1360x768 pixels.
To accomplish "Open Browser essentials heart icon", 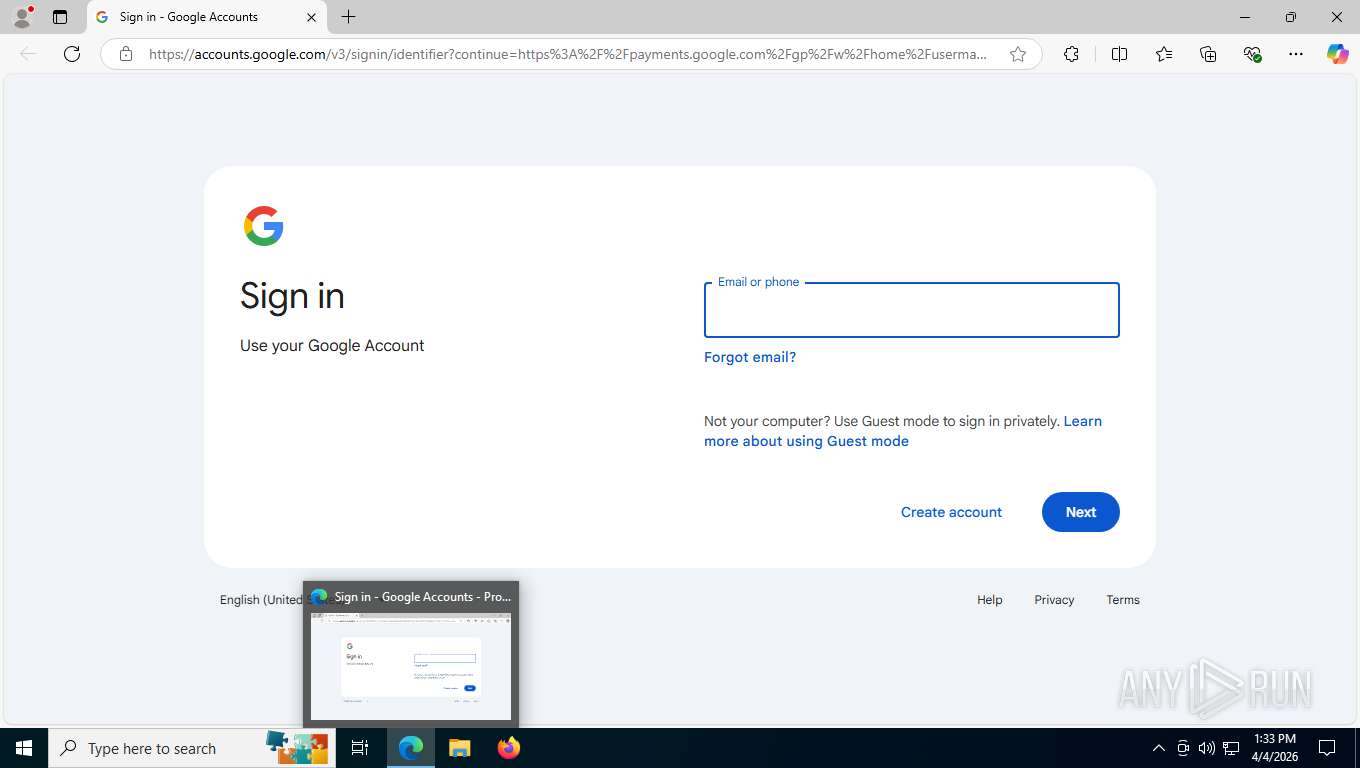I will coord(1252,54).
